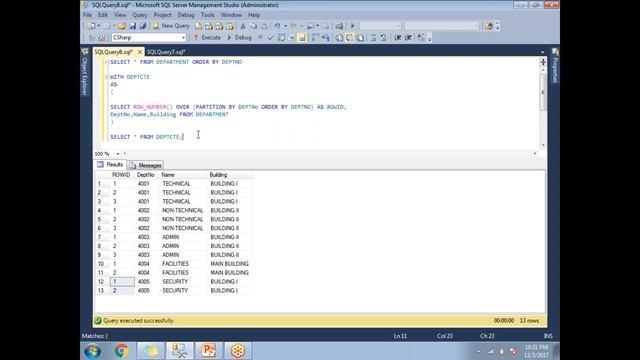Click the green Start play icon
Viewport: 640px width, 360px height.
pyautogui.click(x=353, y=26)
